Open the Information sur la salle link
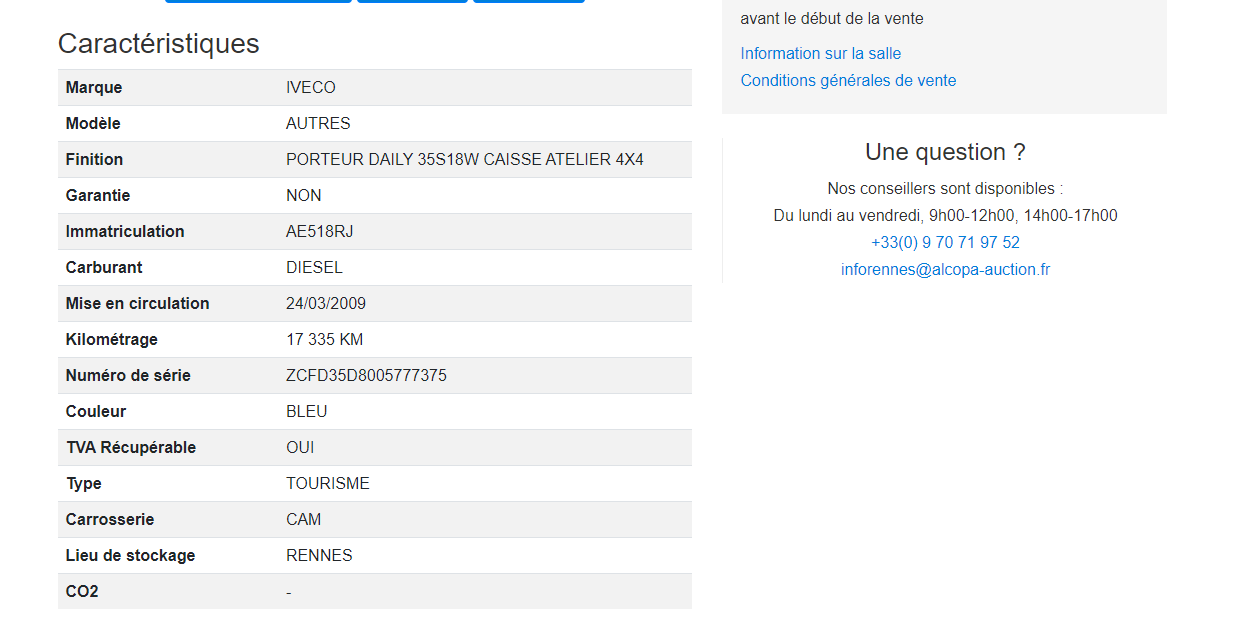1235x621 pixels. (x=820, y=54)
